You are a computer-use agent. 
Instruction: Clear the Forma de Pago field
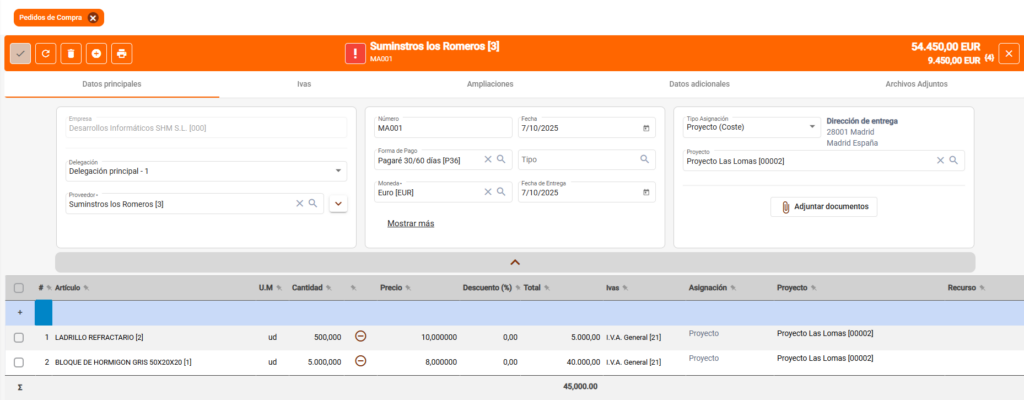click(x=488, y=159)
